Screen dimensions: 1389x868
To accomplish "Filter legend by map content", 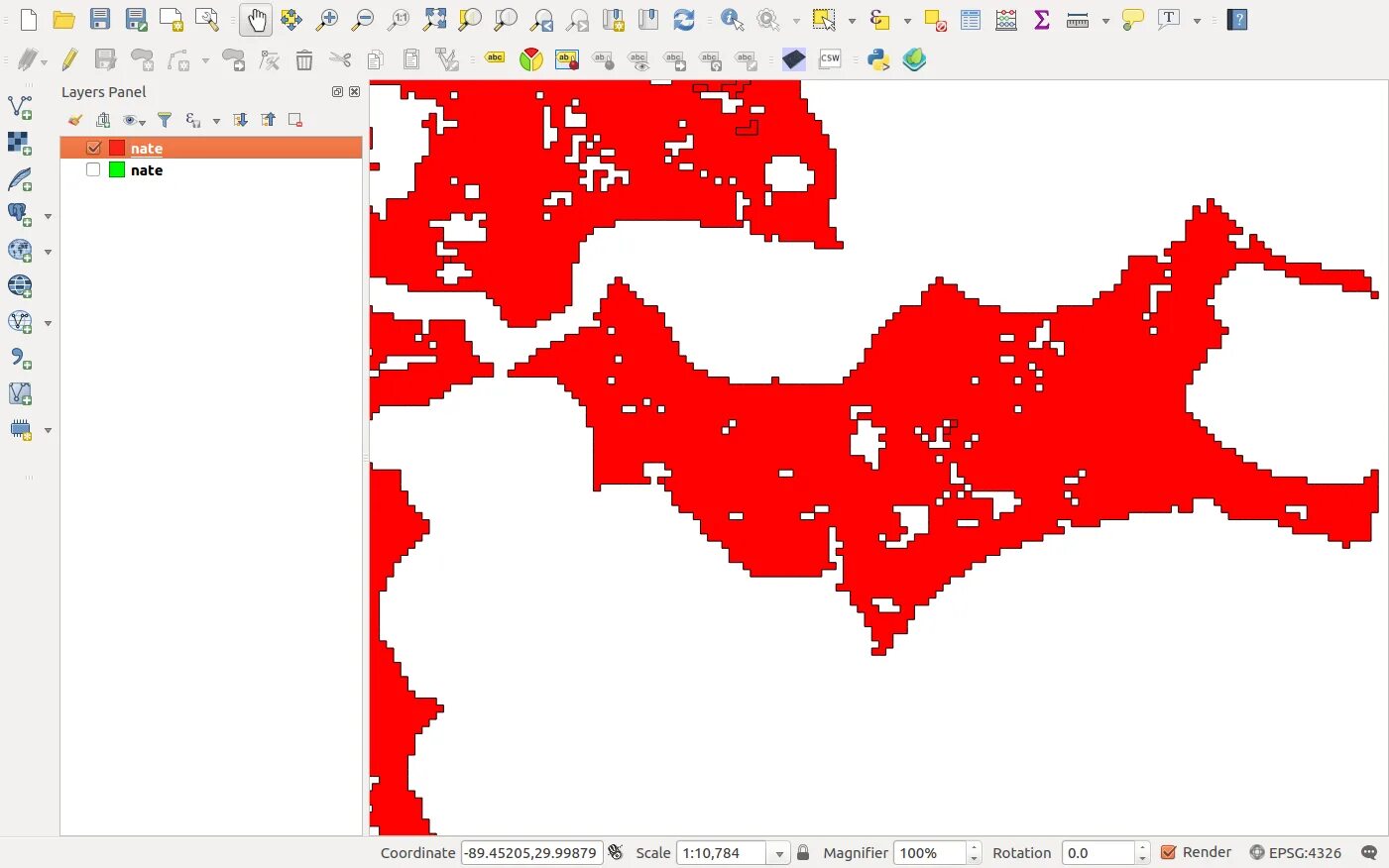I will click(165, 120).
